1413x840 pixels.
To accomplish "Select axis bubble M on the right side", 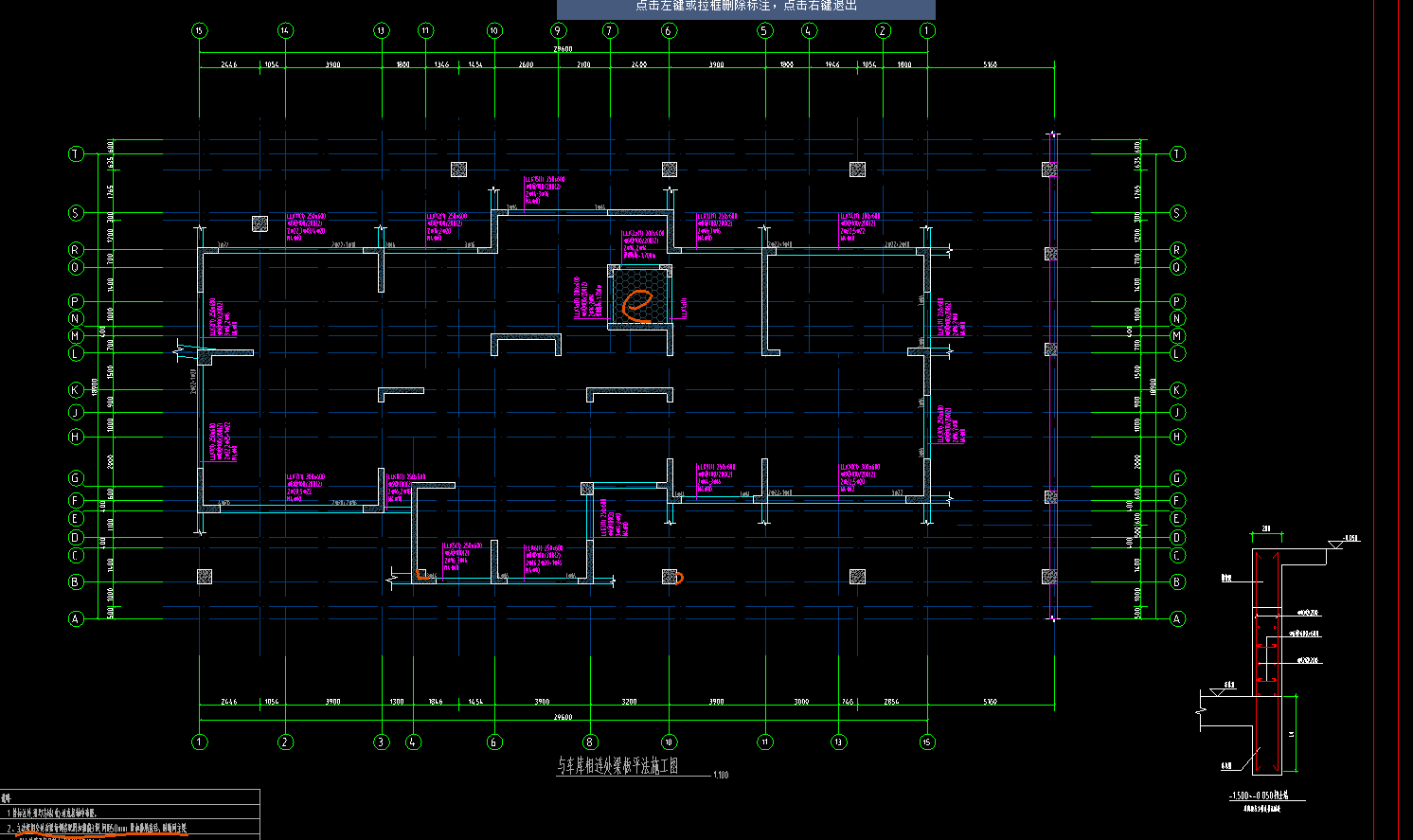I will (x=1177, y=336).
